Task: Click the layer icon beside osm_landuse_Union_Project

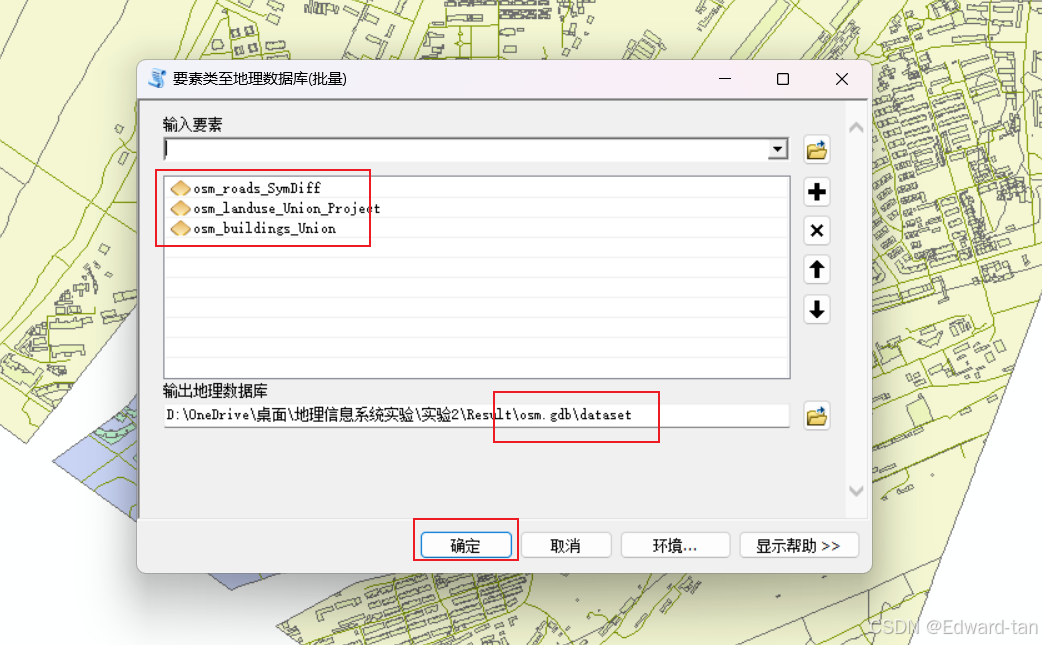Action: (180, 209)
